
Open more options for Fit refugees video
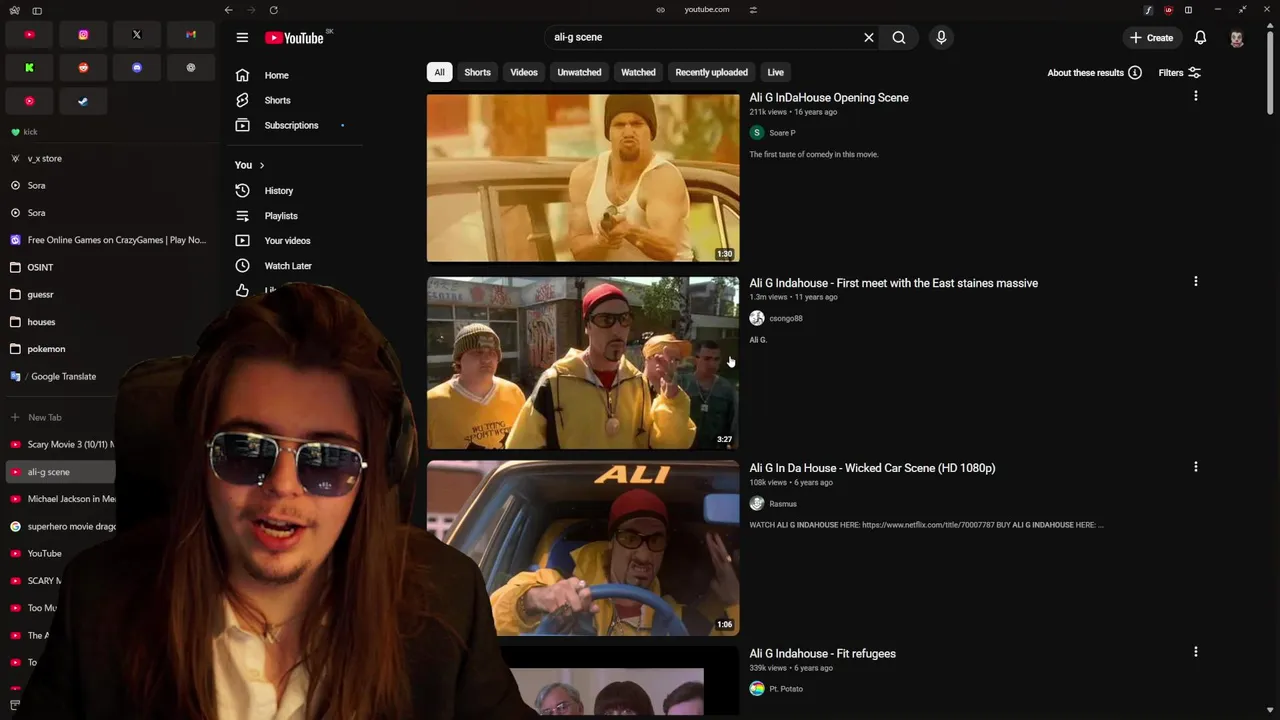(1195, 651)
